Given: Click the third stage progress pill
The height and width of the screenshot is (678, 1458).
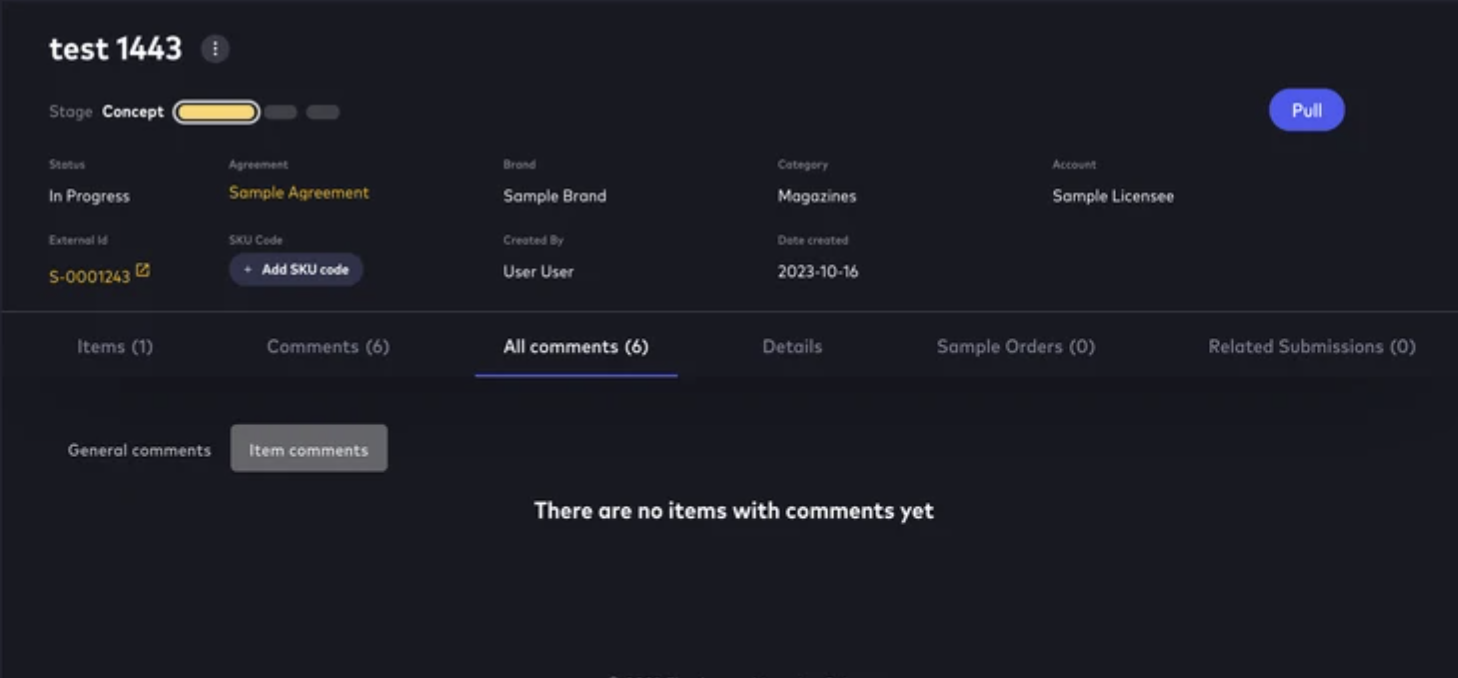Looking at the screenshot, I should [x=322, y=111].
